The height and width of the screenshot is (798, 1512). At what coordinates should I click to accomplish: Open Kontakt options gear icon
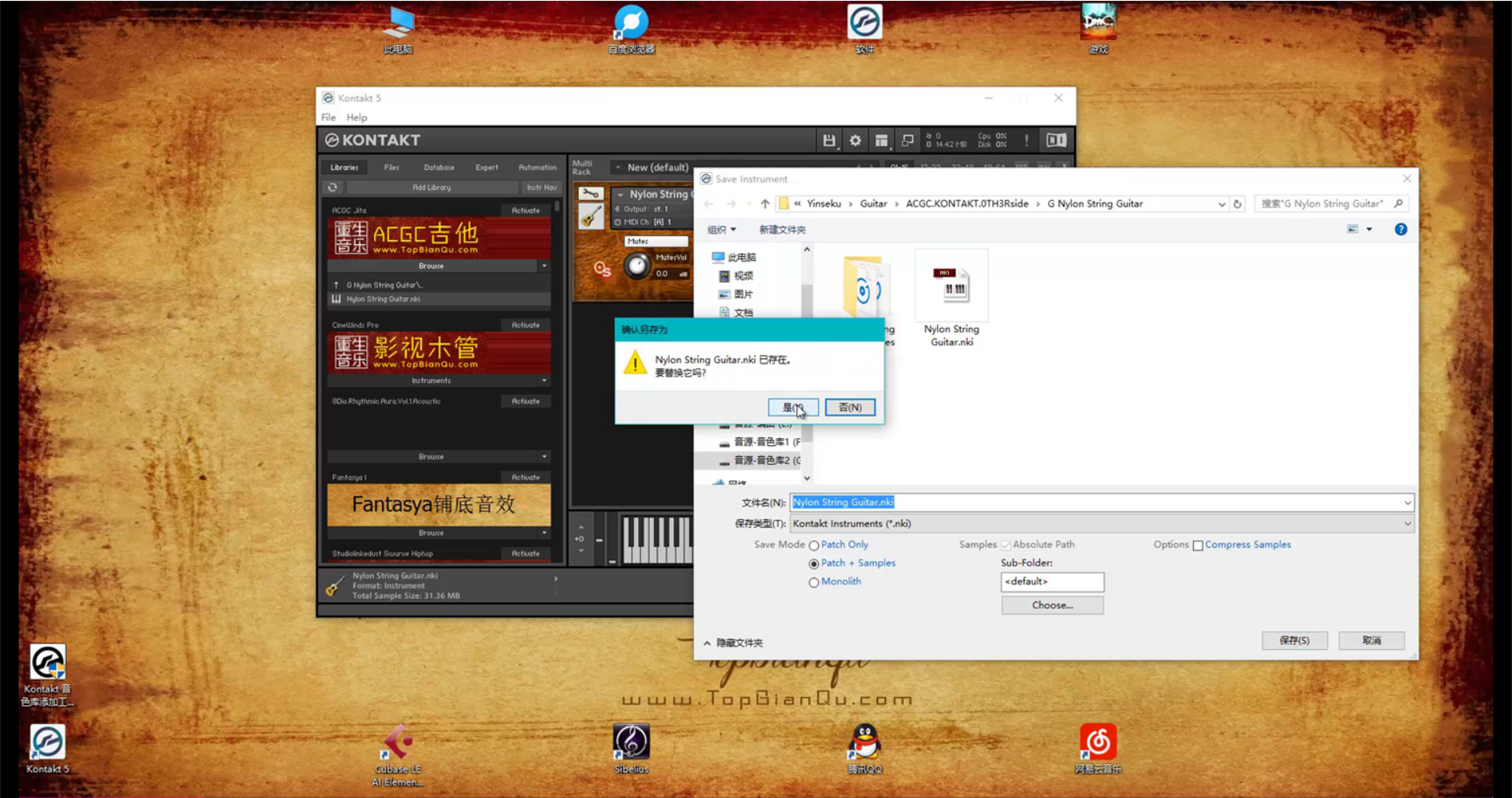[855, 140]
